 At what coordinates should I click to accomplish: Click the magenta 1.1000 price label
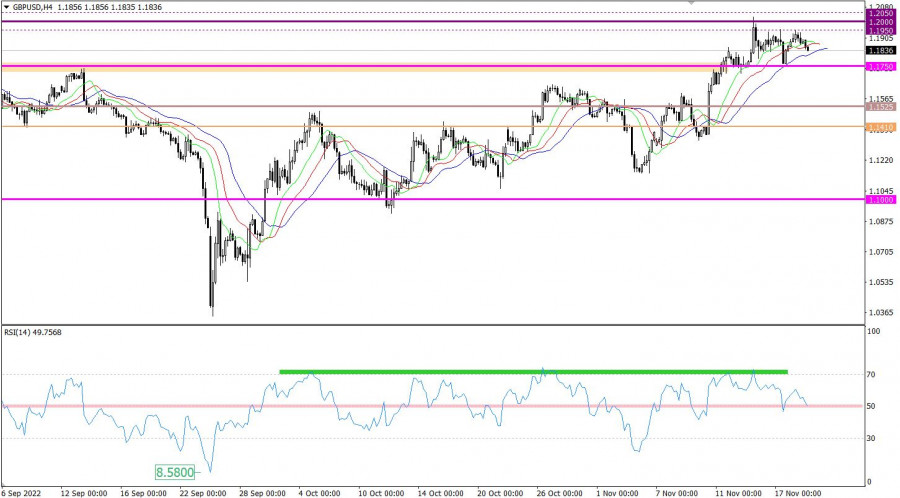click(881, 200)
